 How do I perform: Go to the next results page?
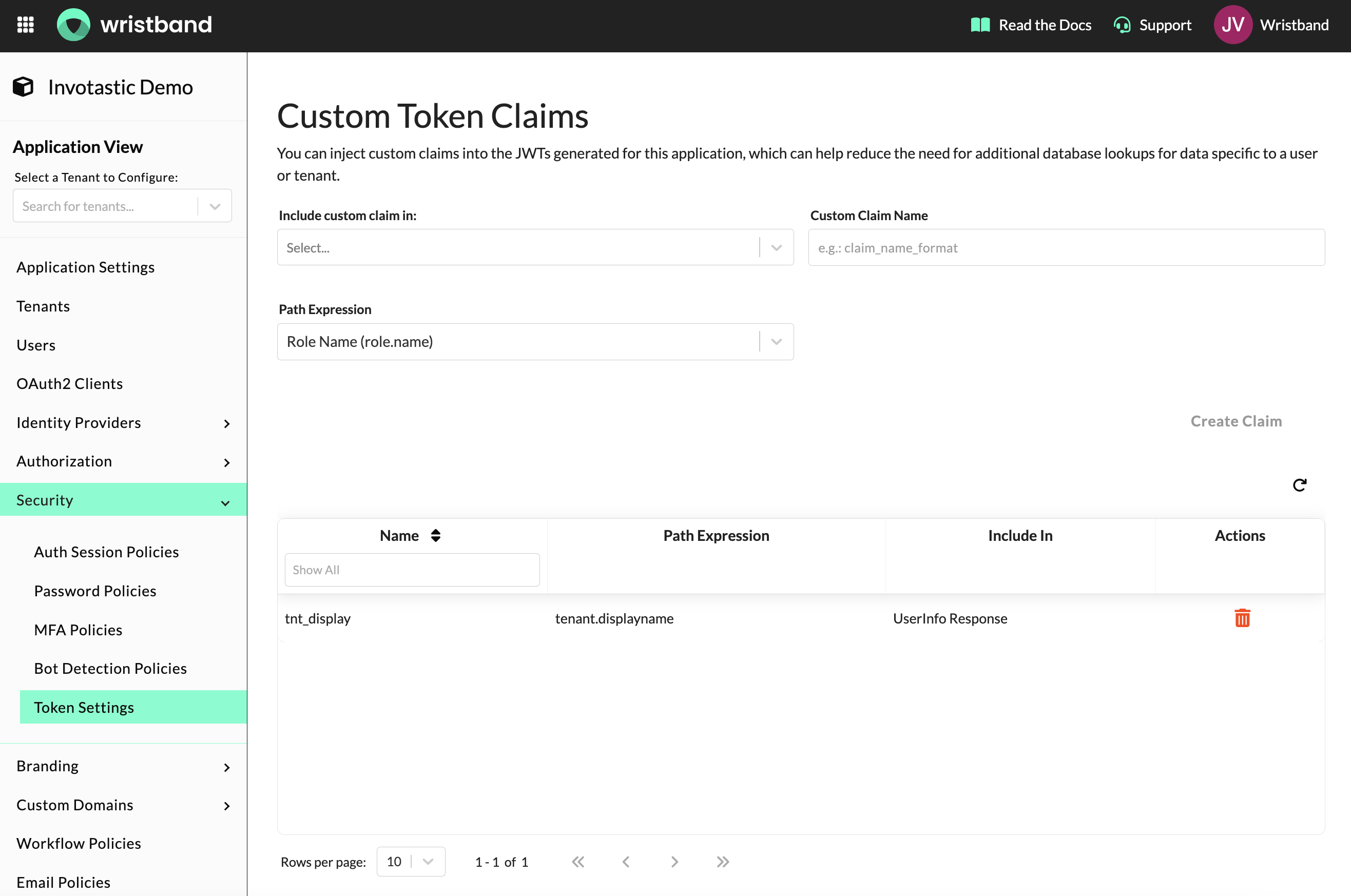pyautogui.click(x=674, y=862)
